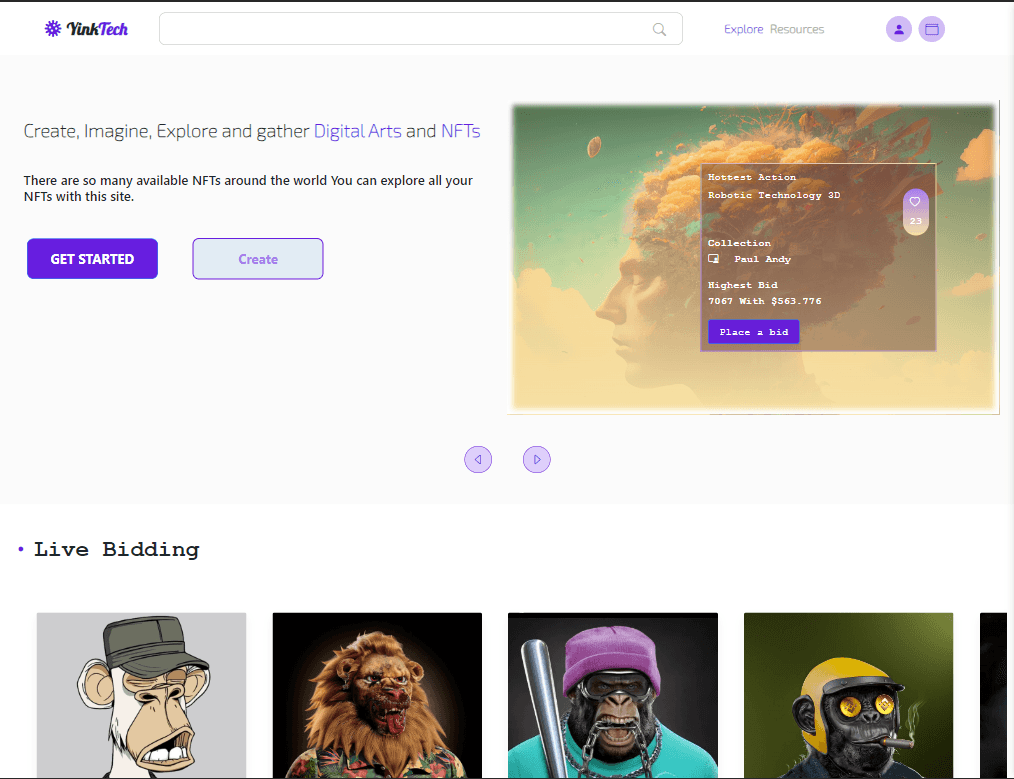Viewport: 1014px width, 779px height.
Task: Open the wallet icon in header
Action: (931, 29)
